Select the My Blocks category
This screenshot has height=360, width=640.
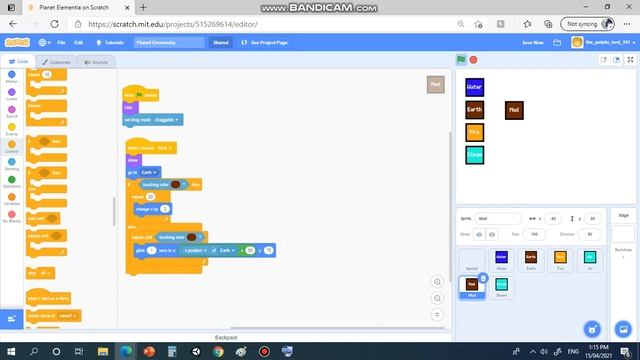(x=11, y=216)
